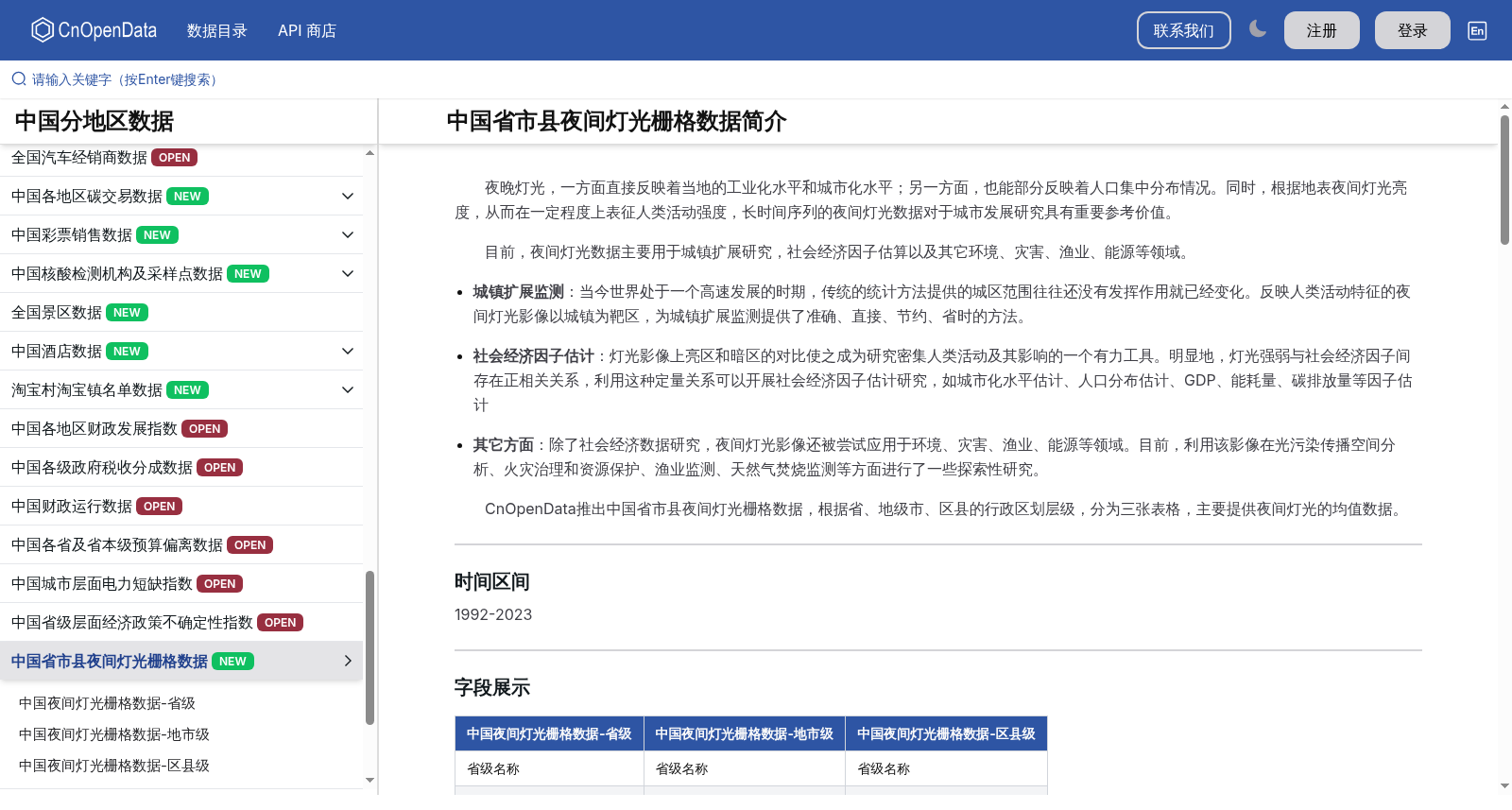
Task: Click main page scrollbar down arrow
Action: 1504,786
